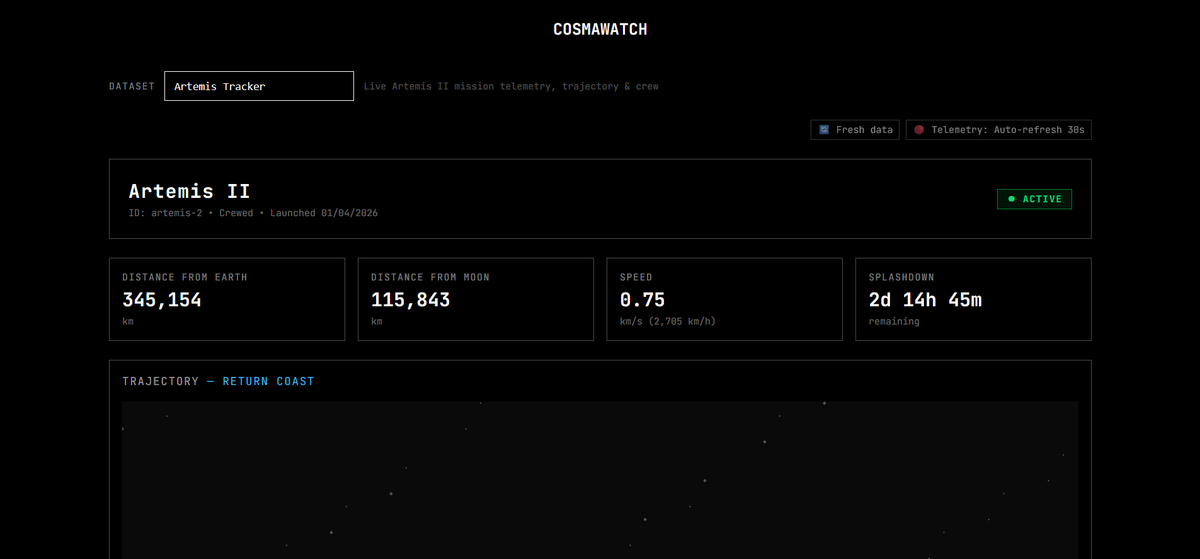1200x559 pixels.
Task: Select the Artemis II mission heading
Action: pyautogui.click(x=189, y=191)
